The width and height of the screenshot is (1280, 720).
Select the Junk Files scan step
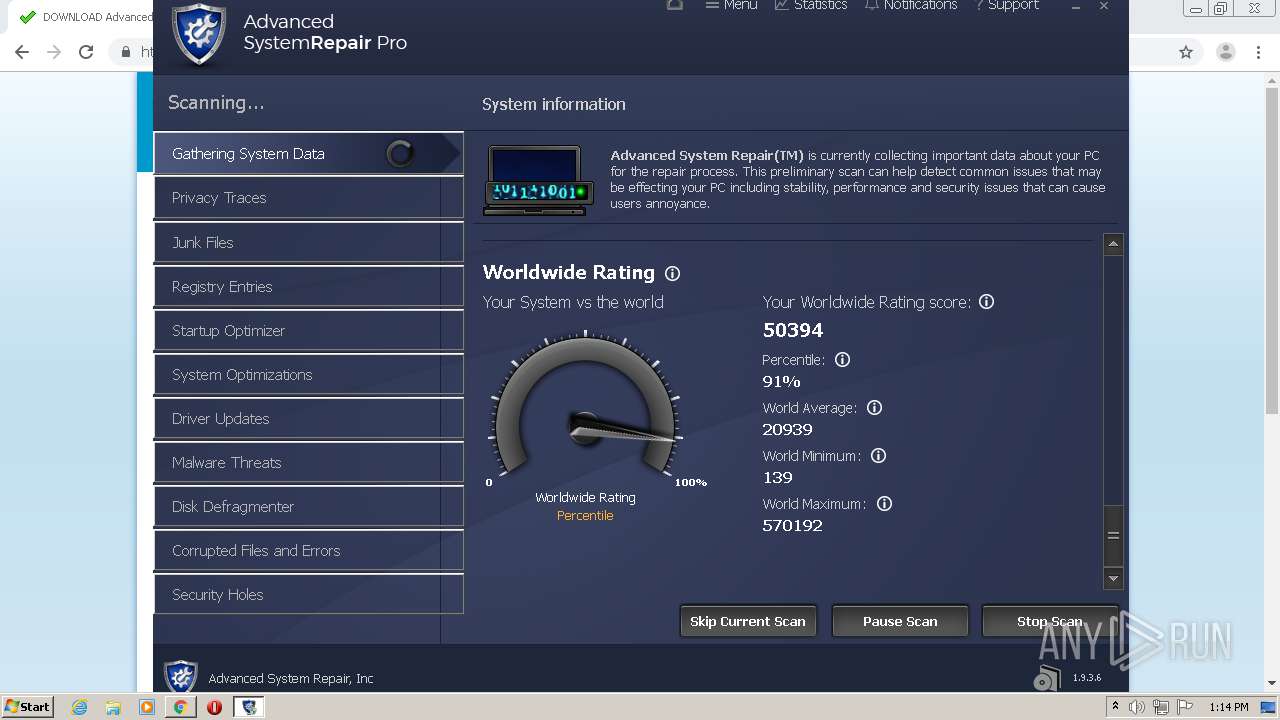[x=308, y=242]
